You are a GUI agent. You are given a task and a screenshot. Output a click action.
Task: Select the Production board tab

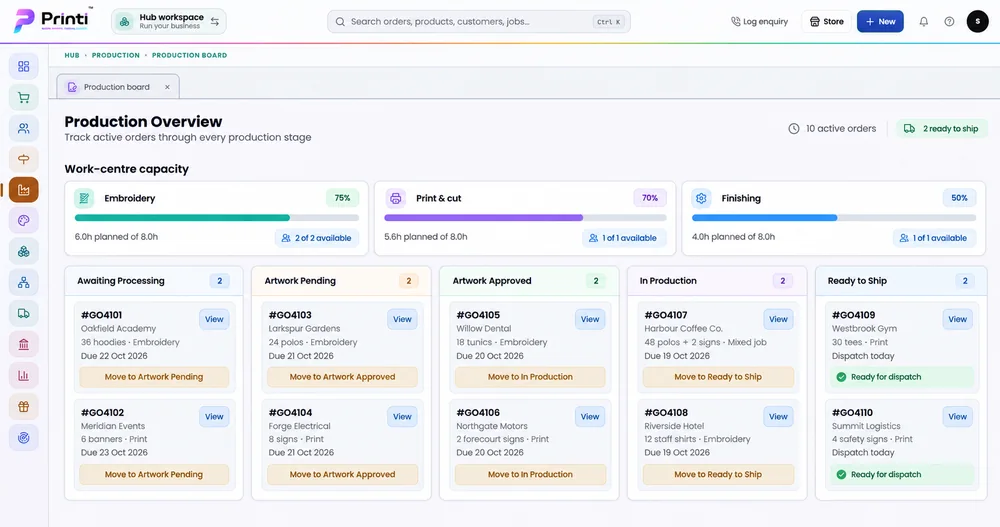click(x=117, y=87)
